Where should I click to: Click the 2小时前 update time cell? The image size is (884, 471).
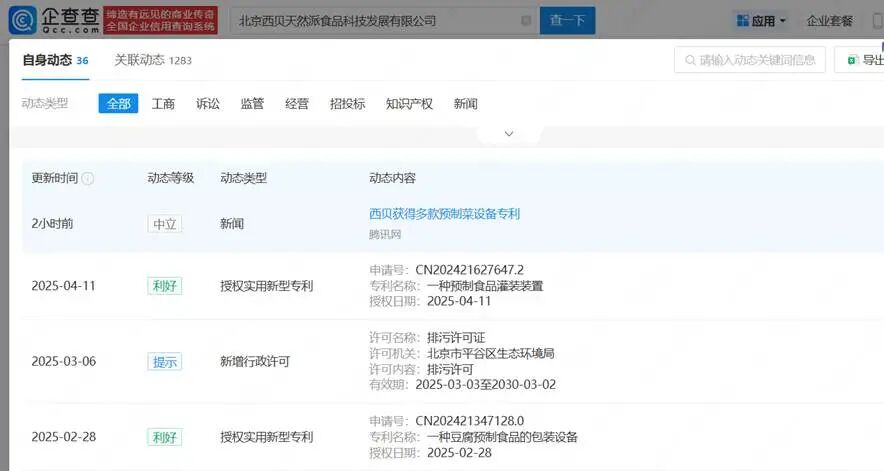click(x=52, y=223)
